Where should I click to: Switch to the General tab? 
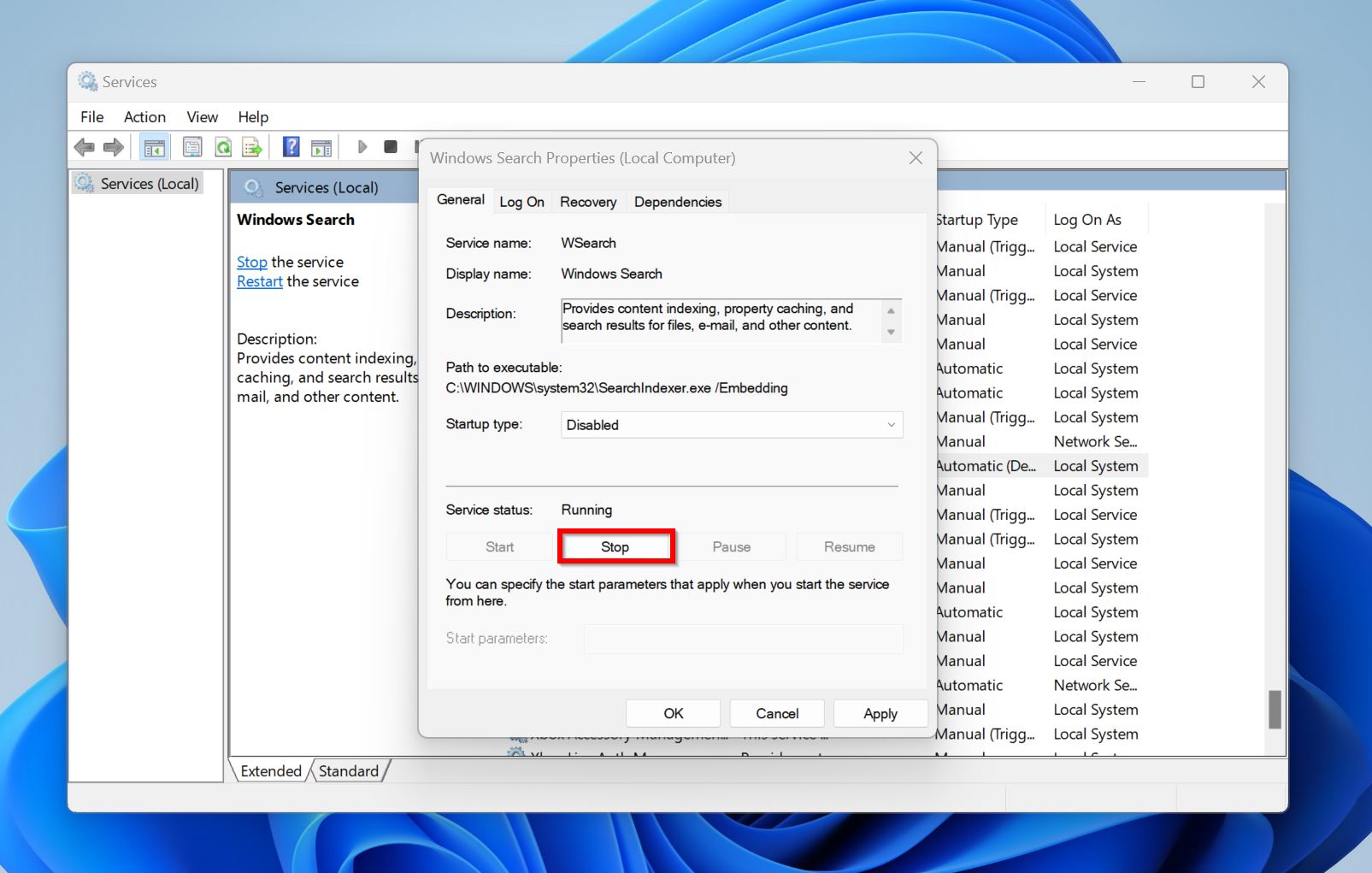(461, 200)
